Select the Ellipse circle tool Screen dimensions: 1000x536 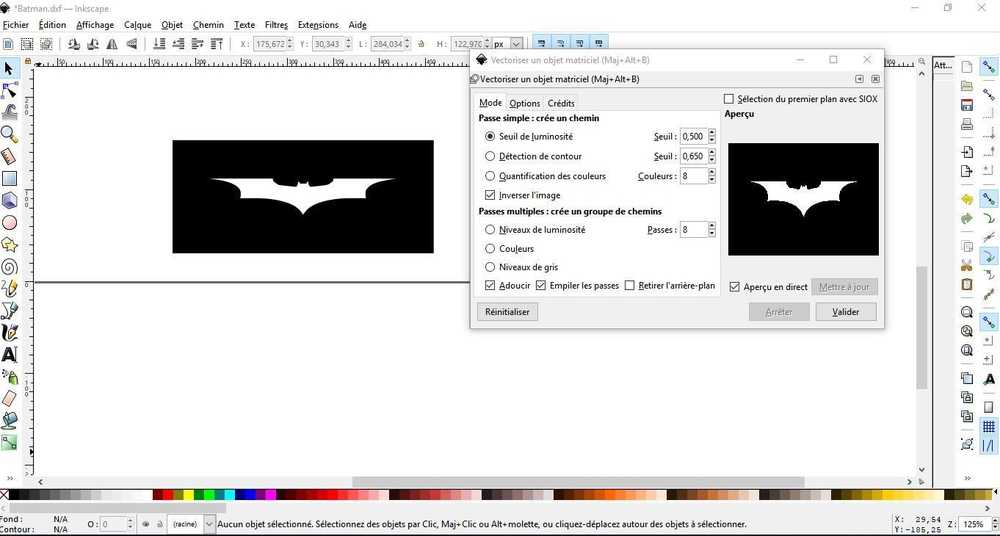[9, 223]
